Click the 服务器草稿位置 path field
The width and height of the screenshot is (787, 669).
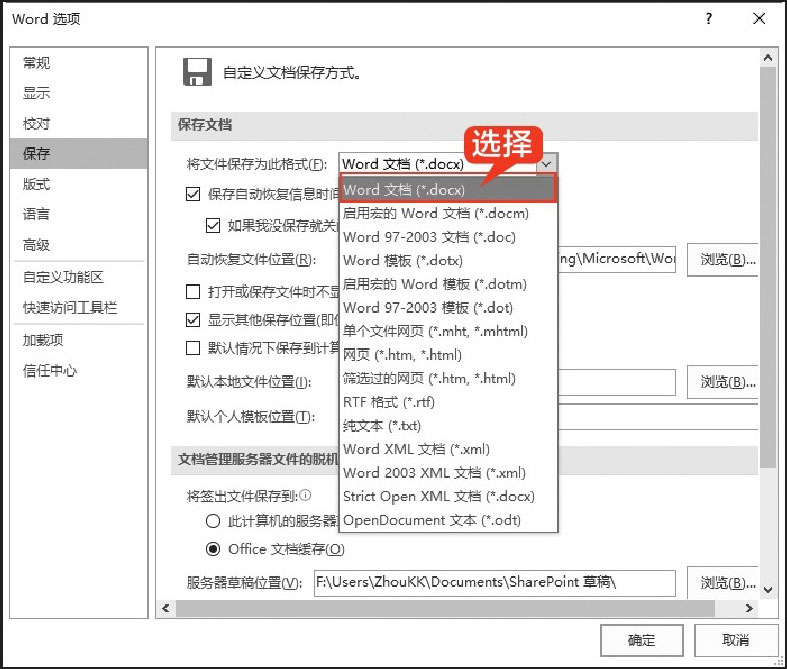494,583
